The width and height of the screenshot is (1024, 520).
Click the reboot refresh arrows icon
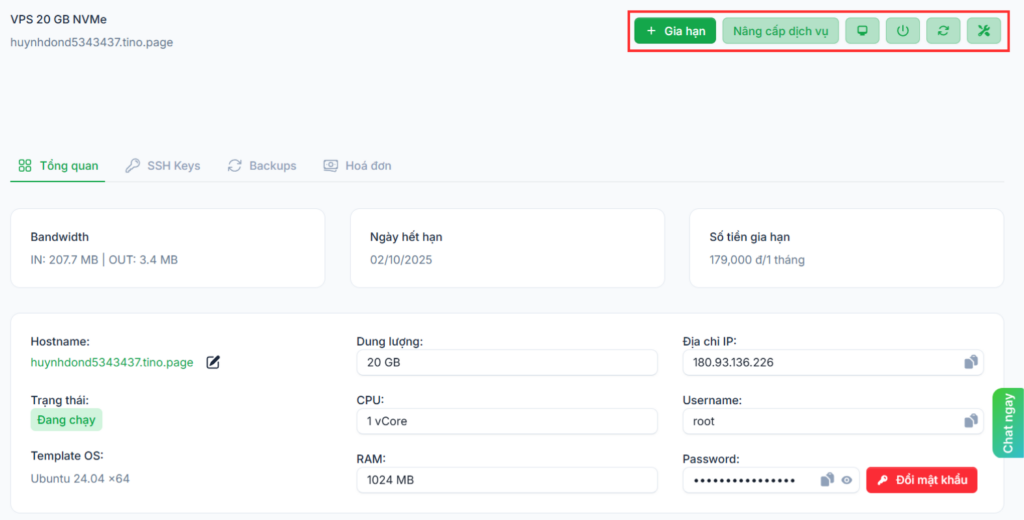943,31
